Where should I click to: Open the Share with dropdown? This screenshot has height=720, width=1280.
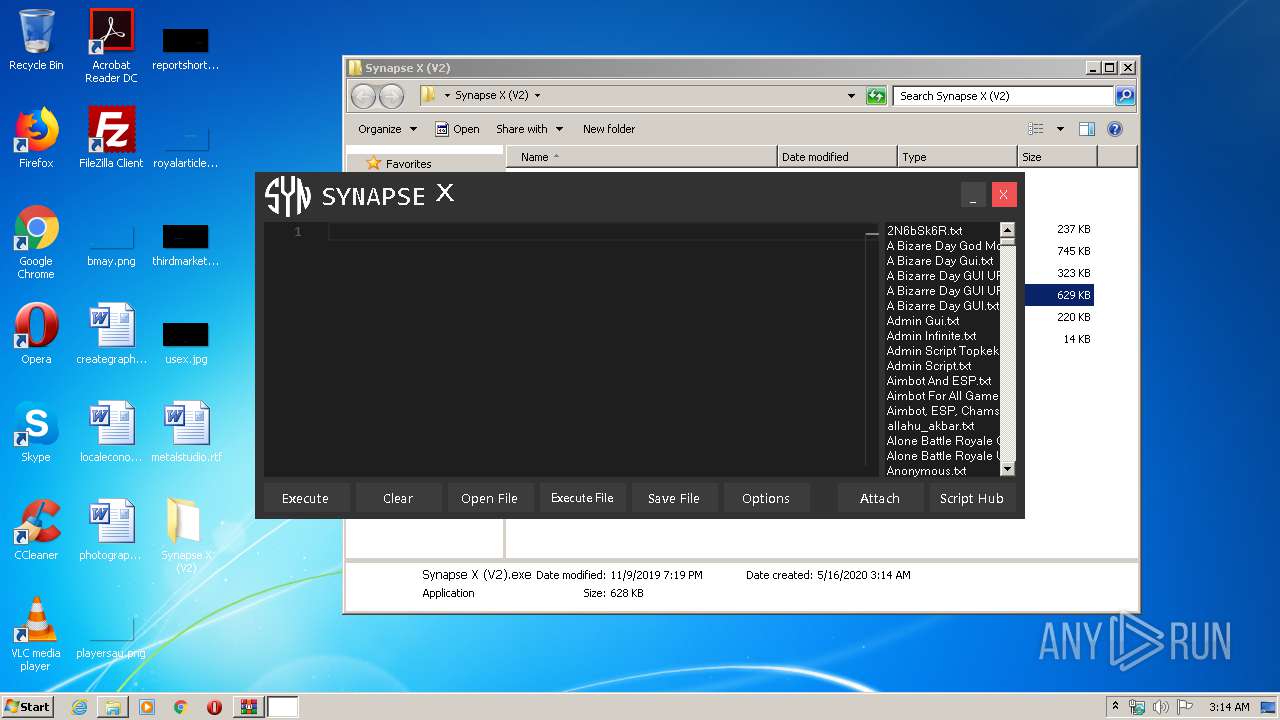(x=530, y=129)
